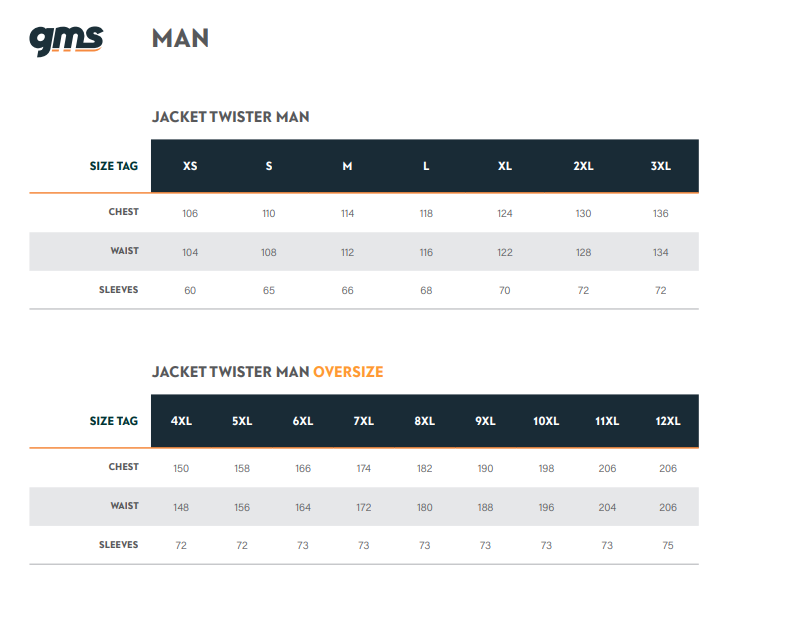Click the M size column header

click(347, 166)
